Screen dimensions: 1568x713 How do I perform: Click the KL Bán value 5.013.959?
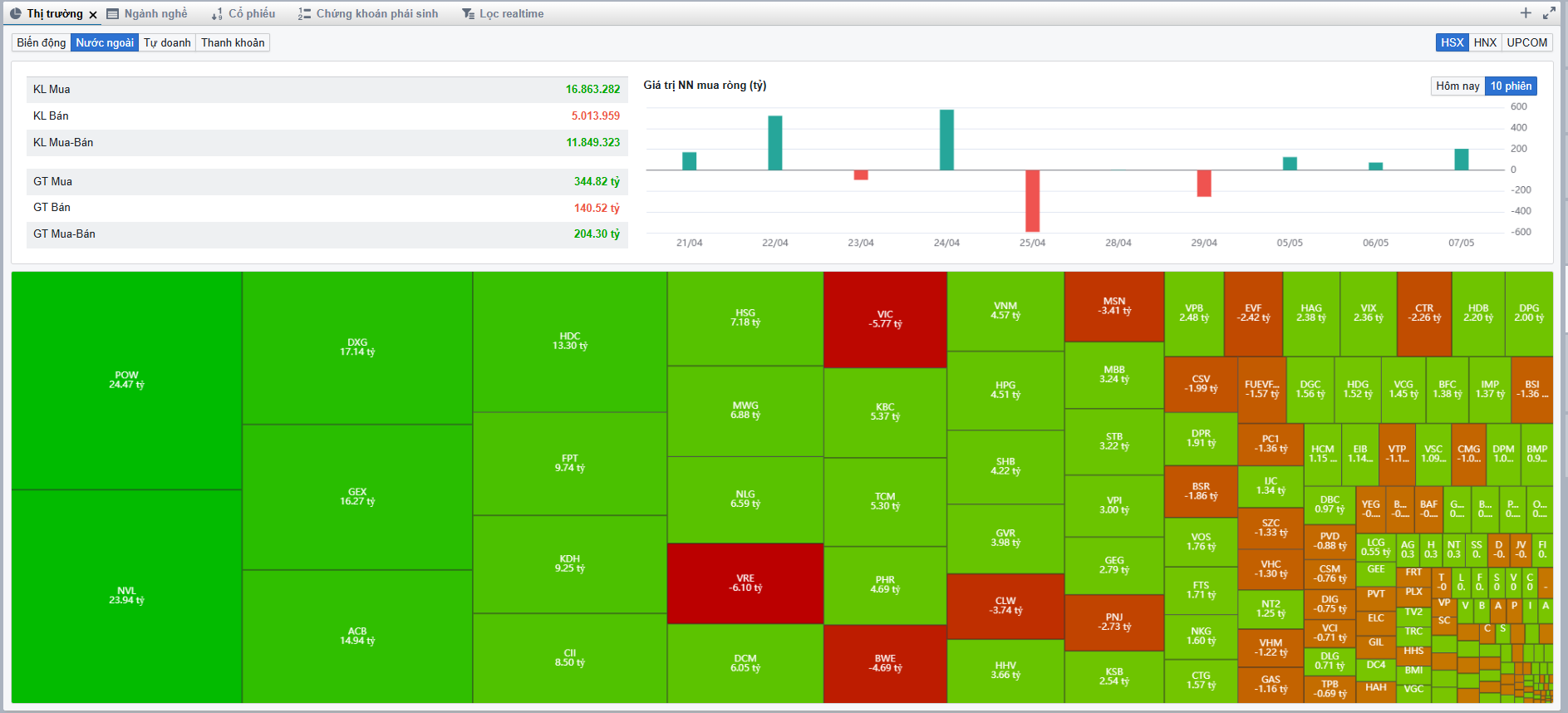[595, 116]
